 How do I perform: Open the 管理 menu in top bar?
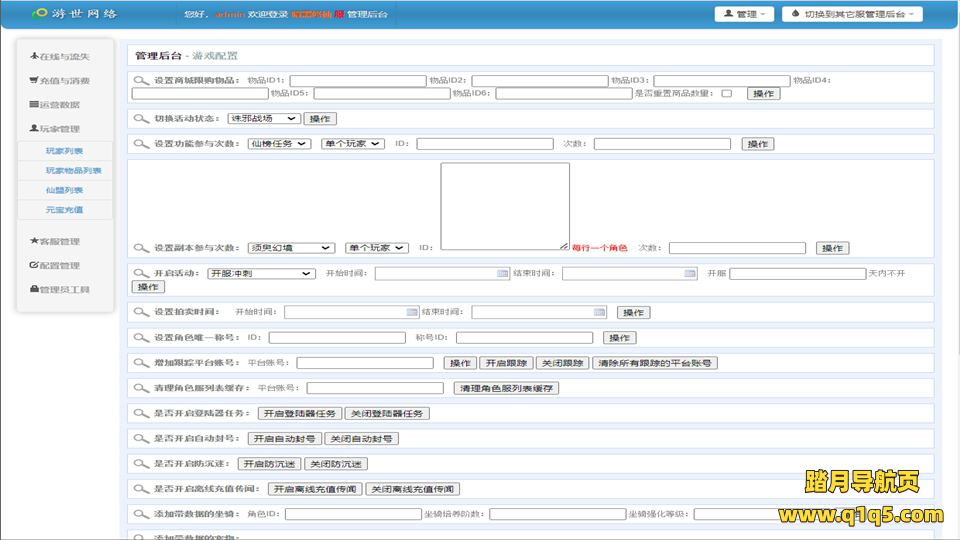(745, 14)
